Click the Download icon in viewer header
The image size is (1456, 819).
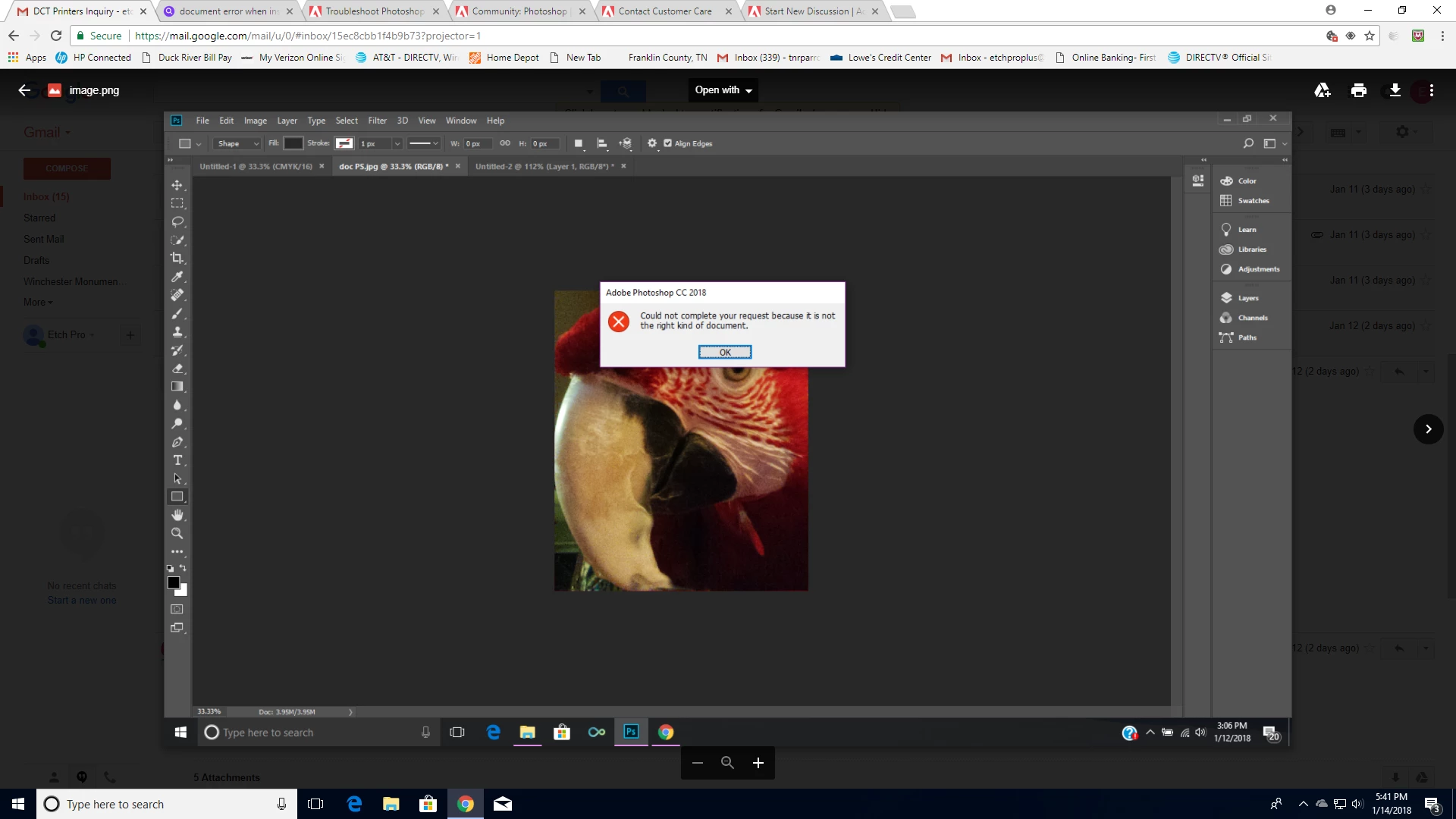click(1395, 90)
